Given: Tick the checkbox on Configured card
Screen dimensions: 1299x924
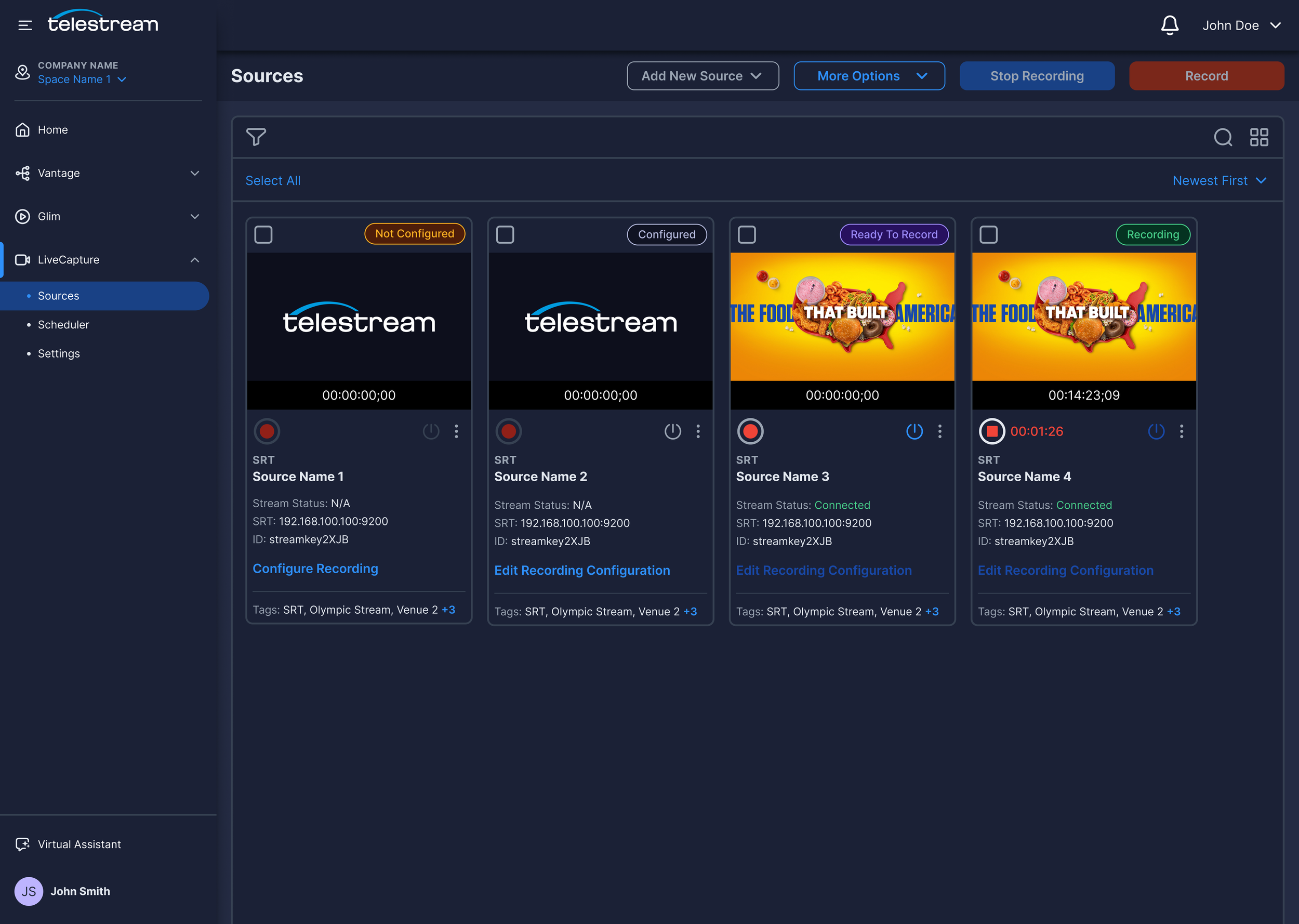Looking at the screenshot, I should point(505,234).
